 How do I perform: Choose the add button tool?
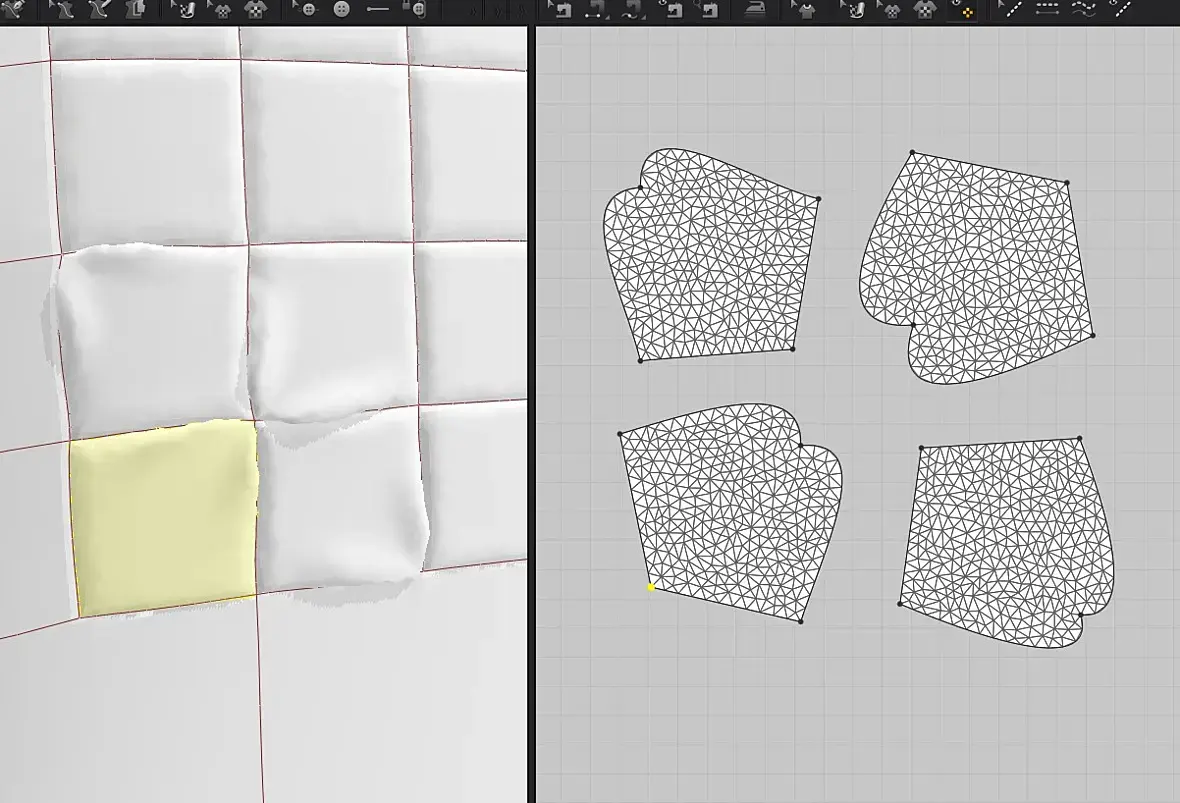click(x=342, y=9)
